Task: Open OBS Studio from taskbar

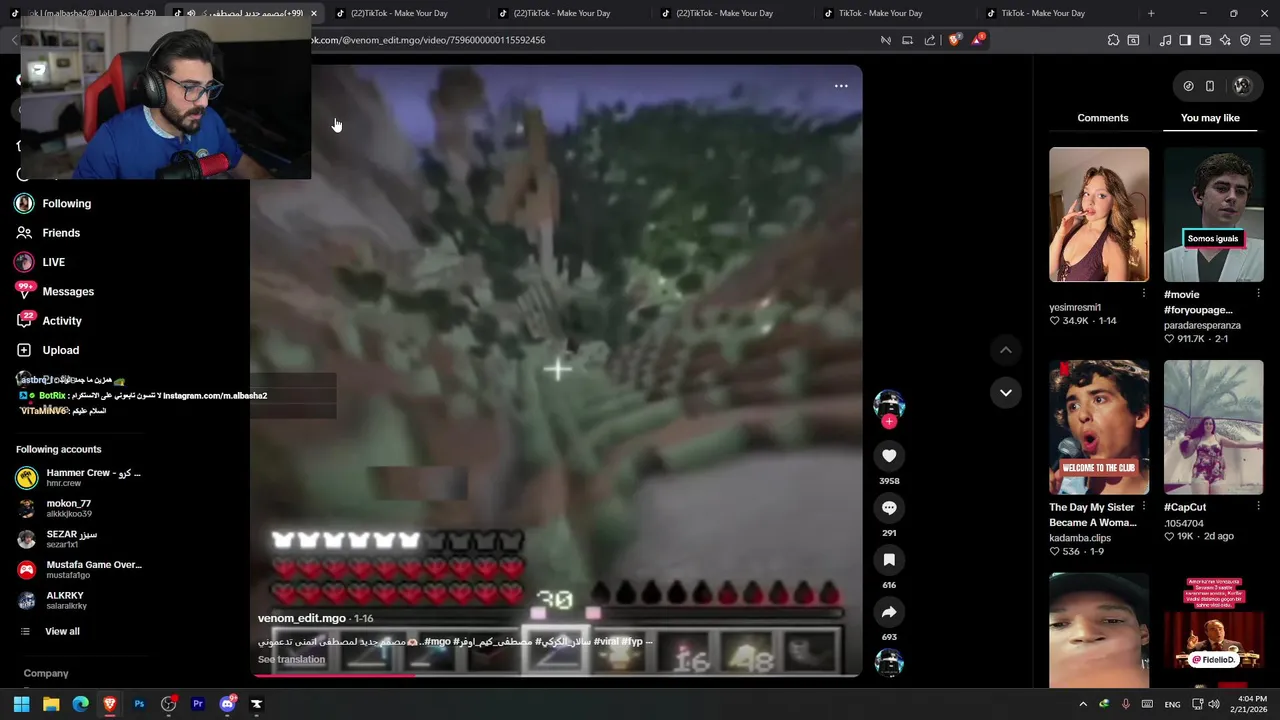Action: point(168,704)
